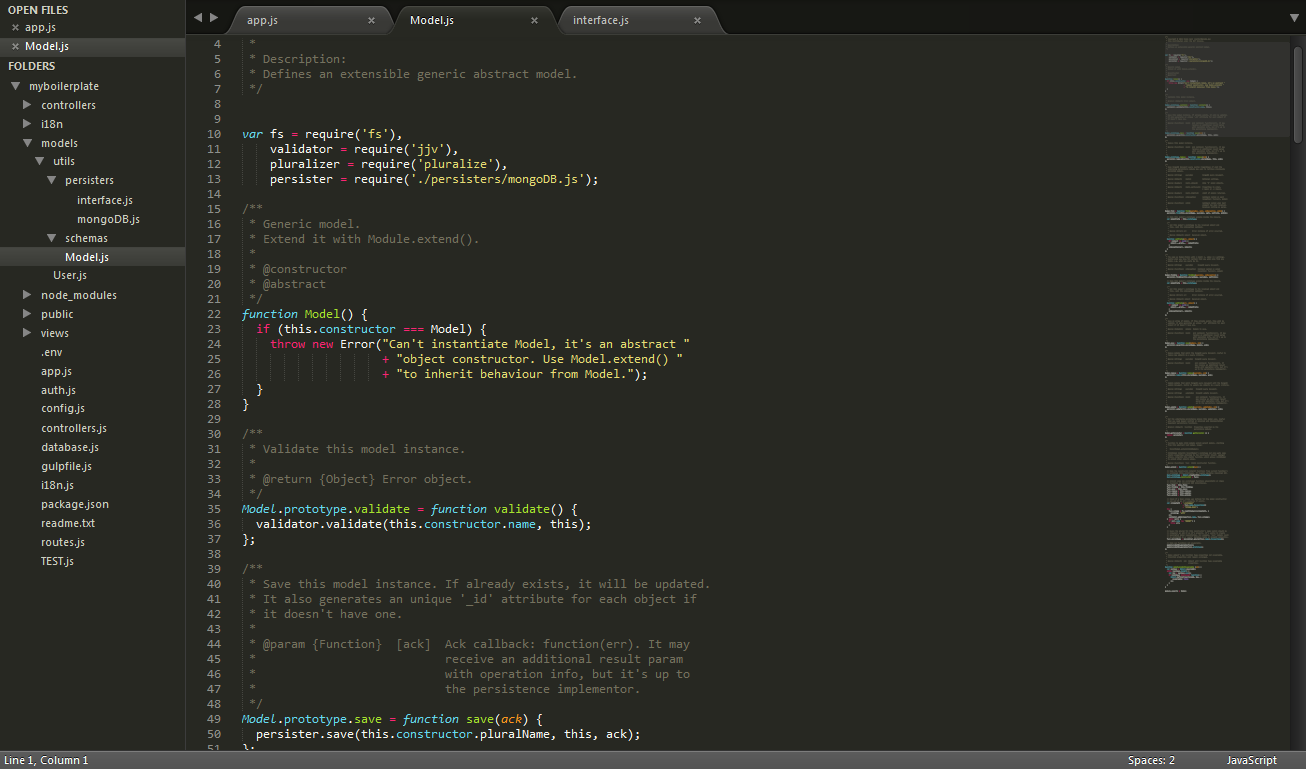Collapse the persisters folder
Viewport: 1306px width, 769px height.
coord(51,181)
